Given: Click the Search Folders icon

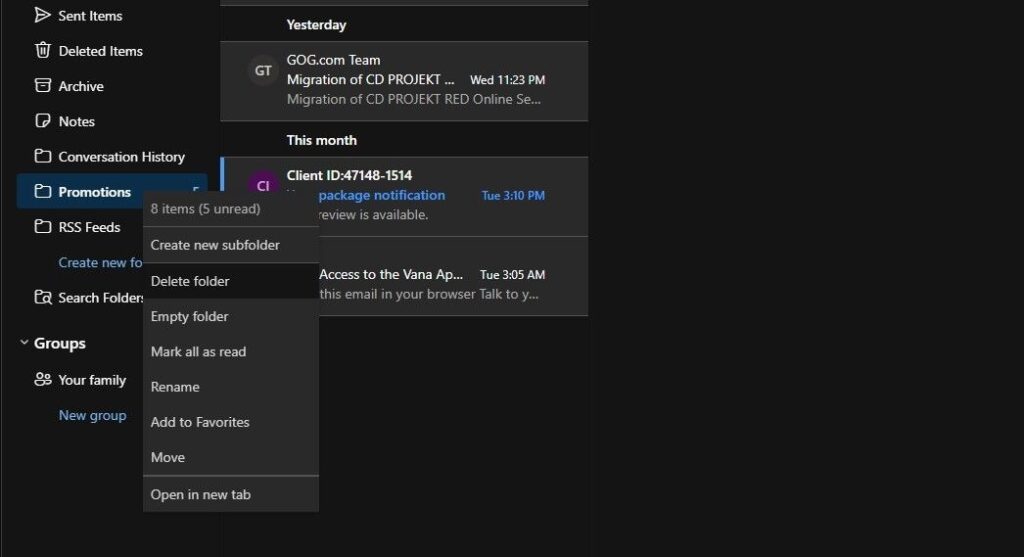Looking at the screenshot, I should pyautogui.click(x=42, y=297).
